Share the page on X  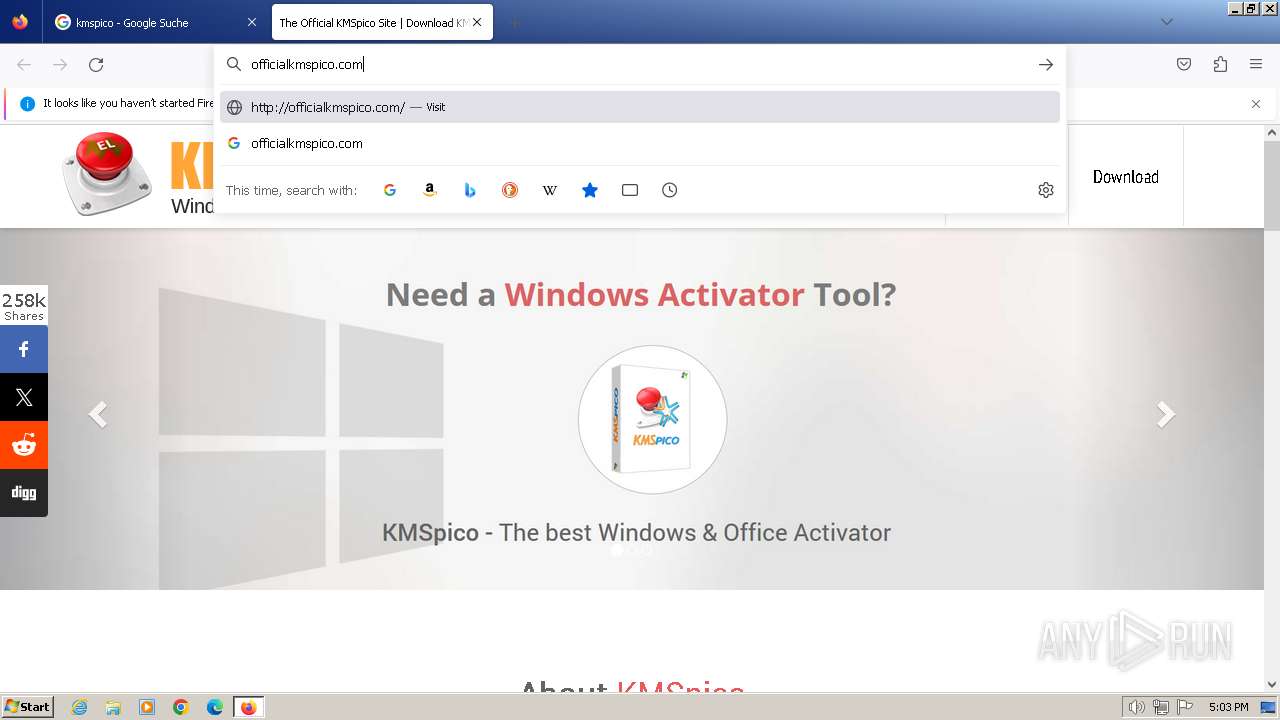coord(24,398)
